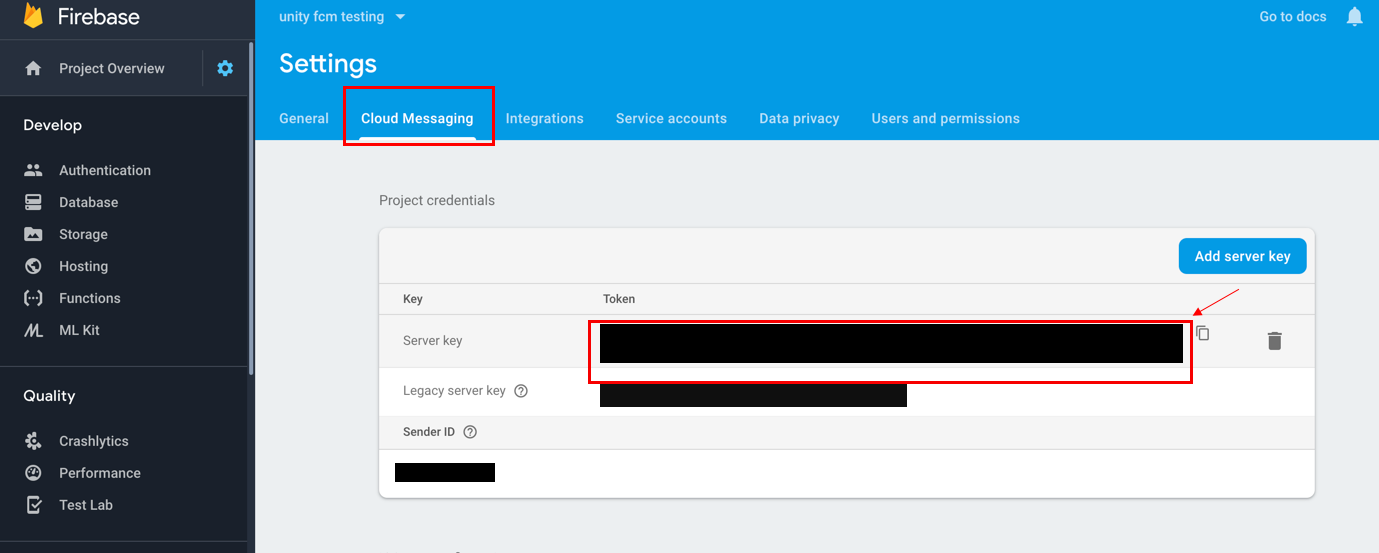Navigate to Authentication in the Develop section
This screenshot has height=553, width=1379.
pyautogui.click(x=104, y=170)
